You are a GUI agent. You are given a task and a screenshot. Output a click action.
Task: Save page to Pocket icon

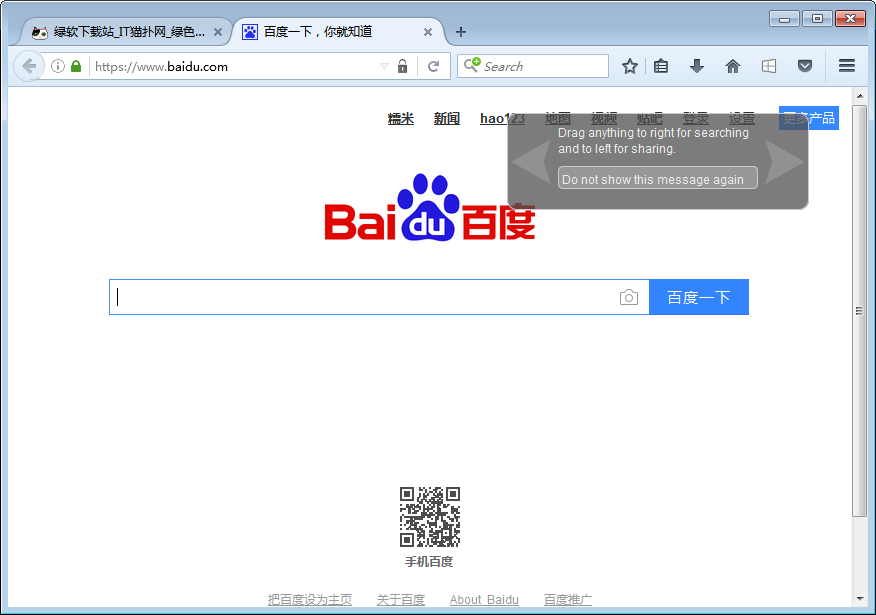(804, 66)
